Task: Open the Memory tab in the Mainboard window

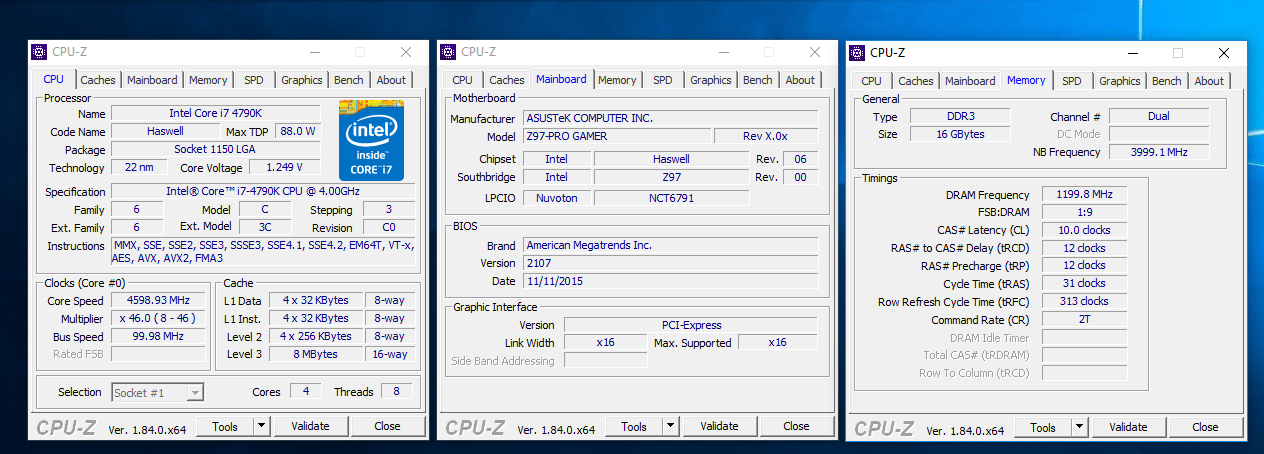Action: tap(617, 80)
